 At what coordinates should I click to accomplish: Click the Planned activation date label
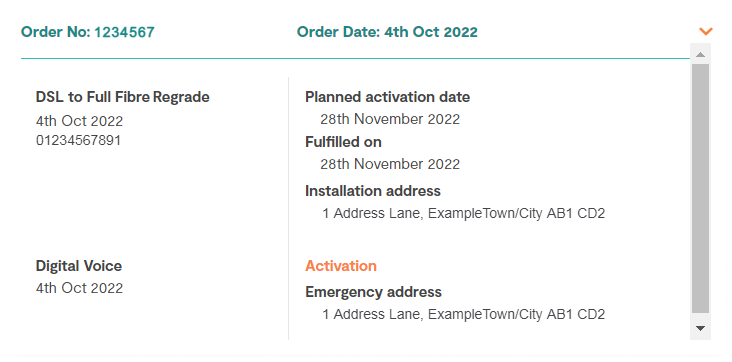point(387,97)
